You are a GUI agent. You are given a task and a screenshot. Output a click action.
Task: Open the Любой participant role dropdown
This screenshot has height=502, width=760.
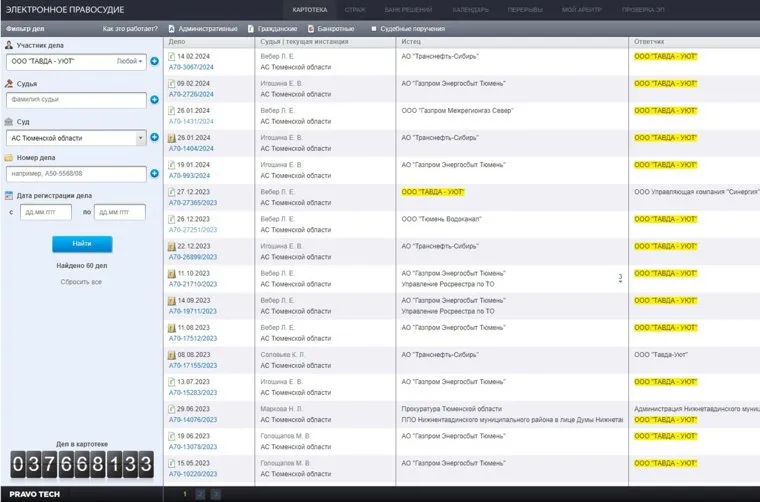point(130,62)
